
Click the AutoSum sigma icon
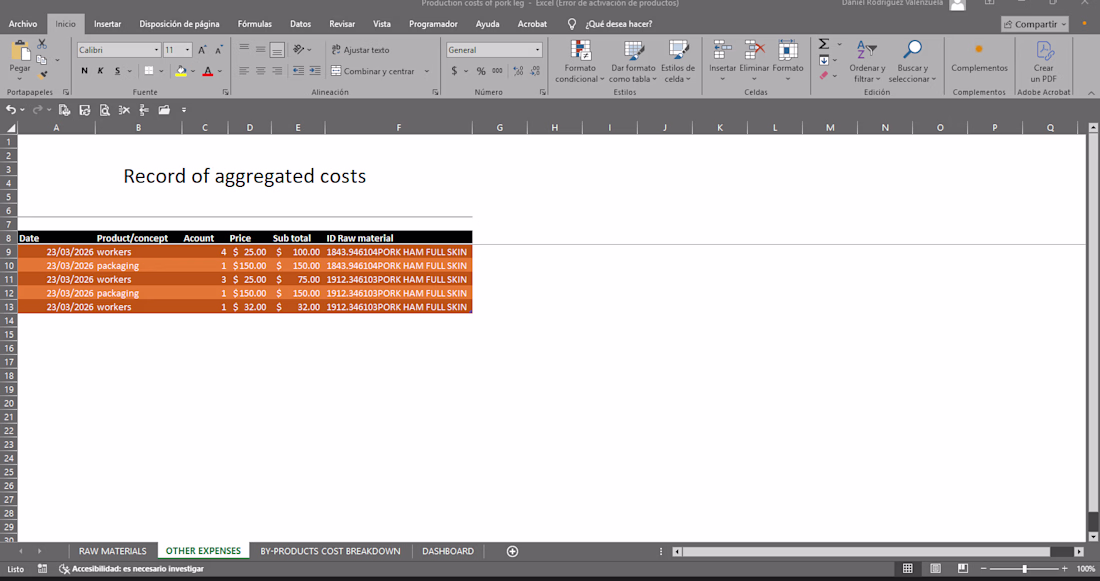[824, 44]
